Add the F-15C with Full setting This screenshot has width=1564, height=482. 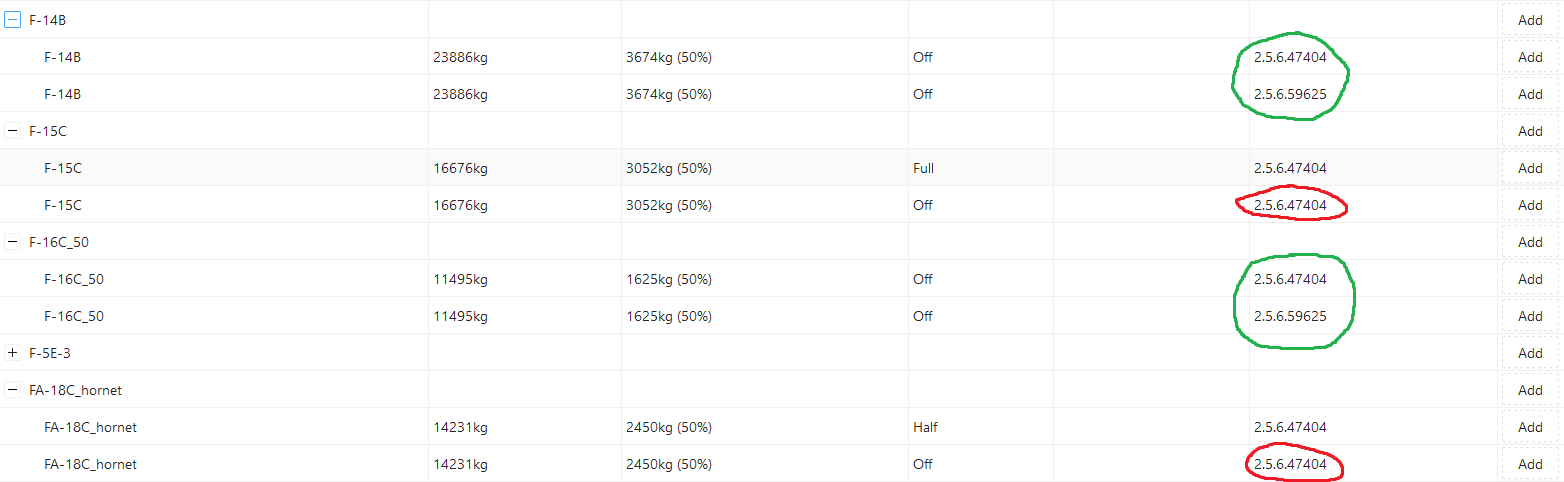point(1530,168)
